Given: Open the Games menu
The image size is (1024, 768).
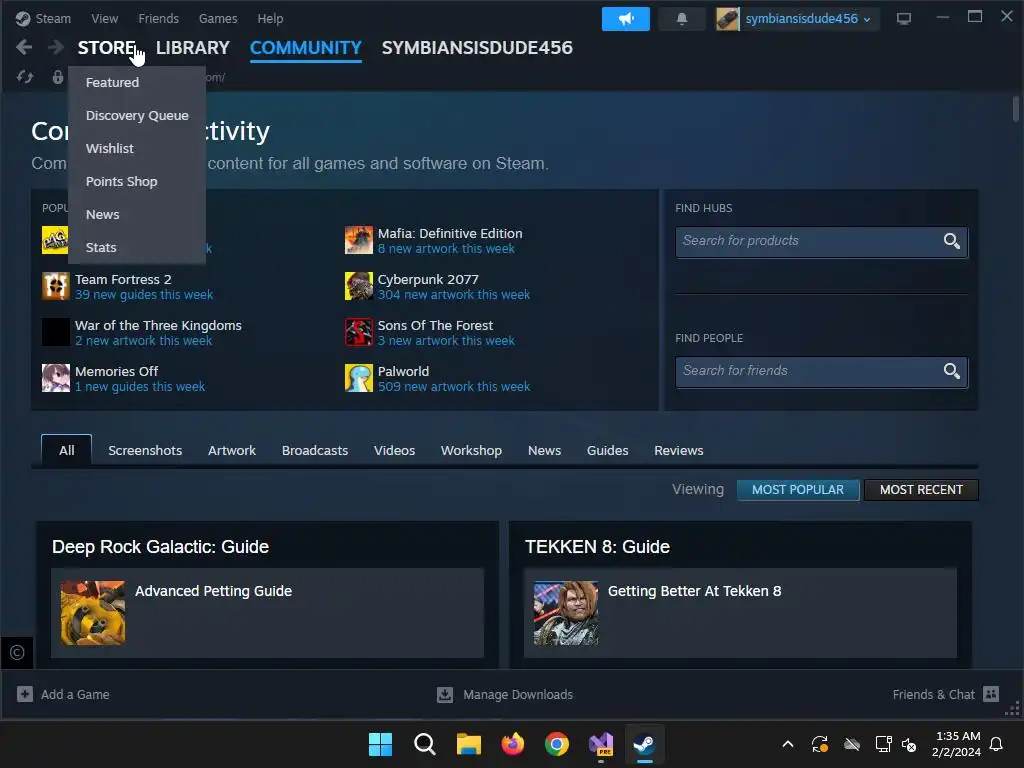Looking at the screenshot, I should (218, 18).
